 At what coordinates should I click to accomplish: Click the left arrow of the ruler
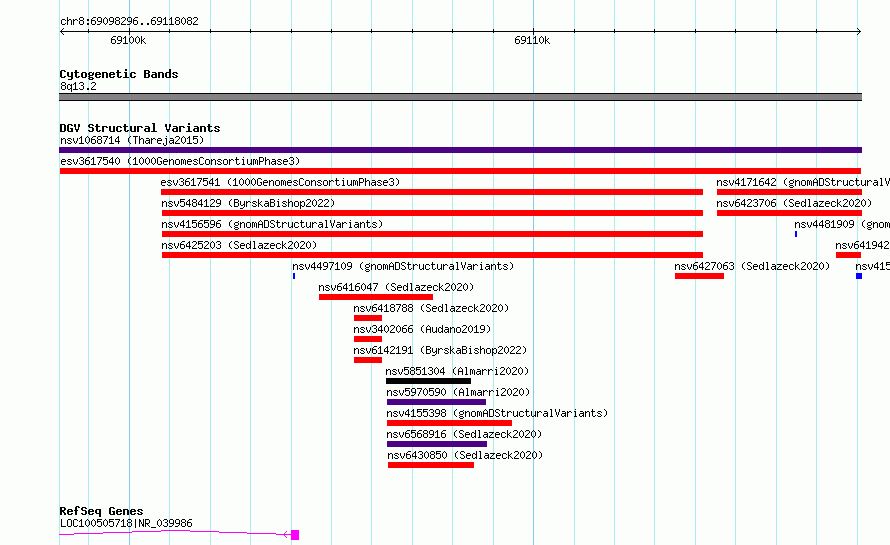point(62,32)
